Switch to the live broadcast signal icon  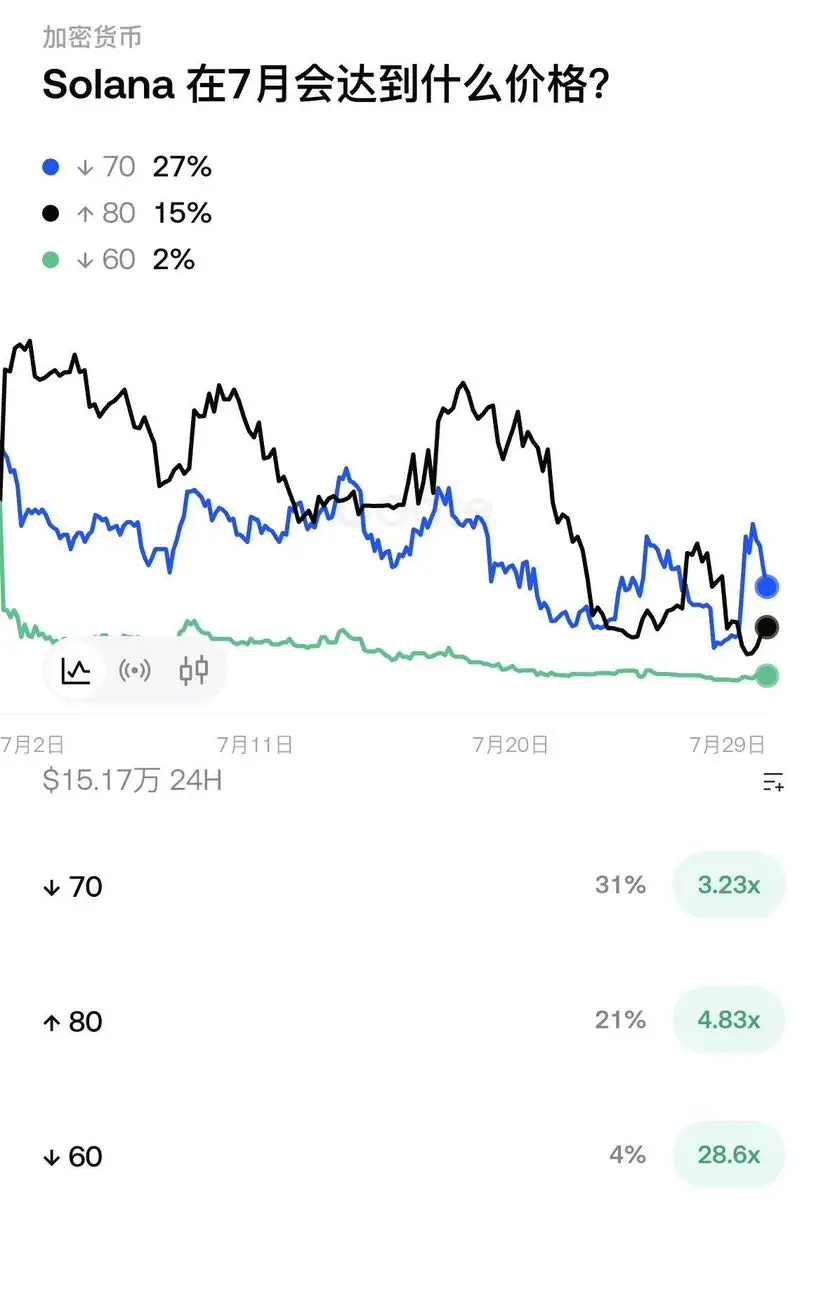[135, 670]
